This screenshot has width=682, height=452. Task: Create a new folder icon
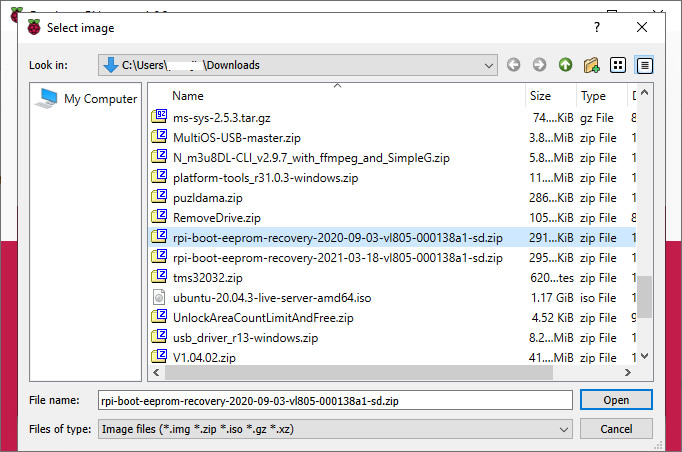click(x=592, y=65)
